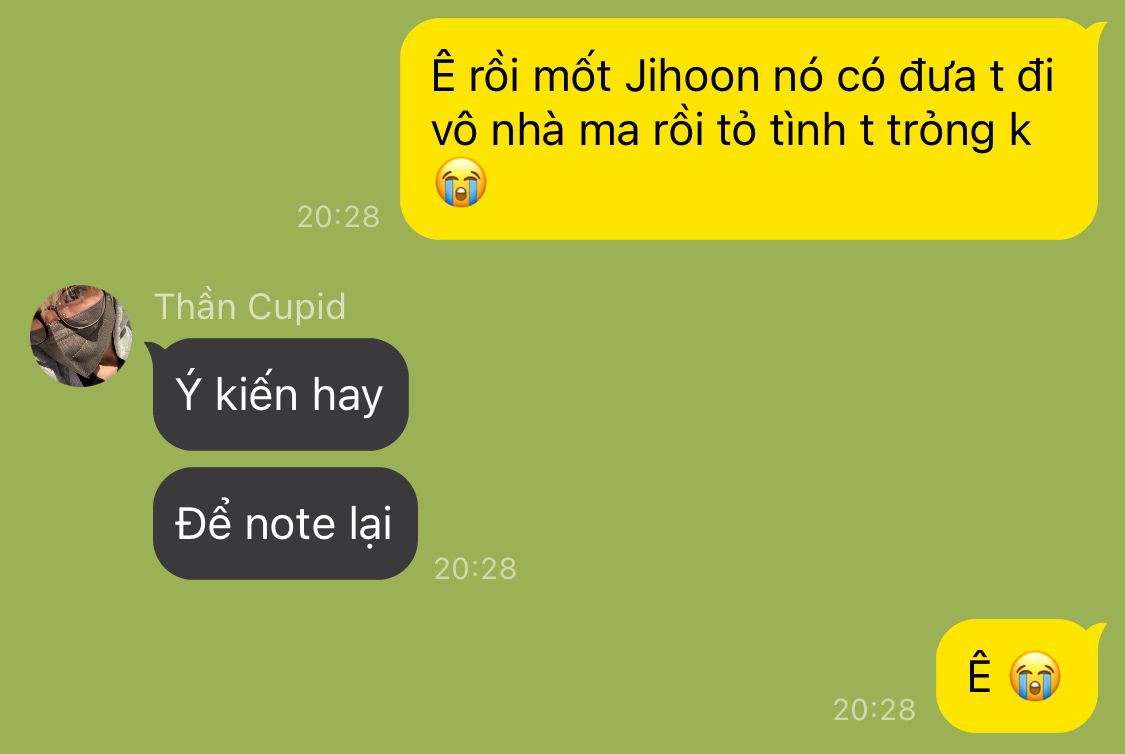Select the "Để note lại" message bubble
This screenshot has height=754, width=1125.
click(285, 524)
